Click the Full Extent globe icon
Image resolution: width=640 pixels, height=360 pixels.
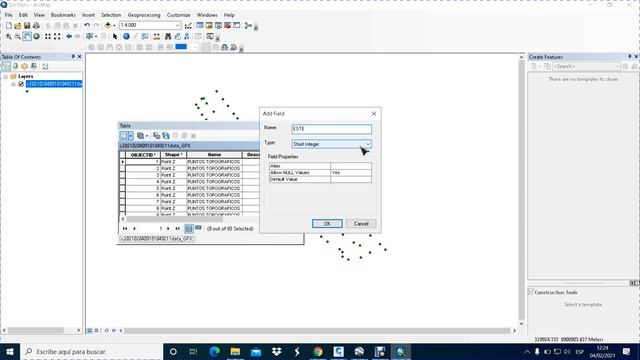36,36
